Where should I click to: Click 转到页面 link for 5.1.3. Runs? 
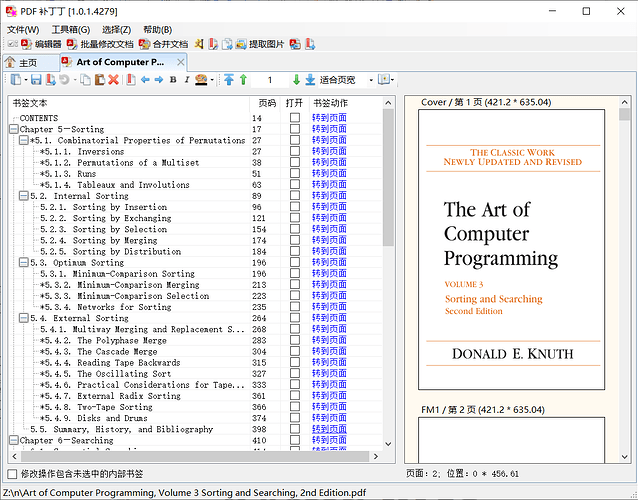tap(329, 173)
